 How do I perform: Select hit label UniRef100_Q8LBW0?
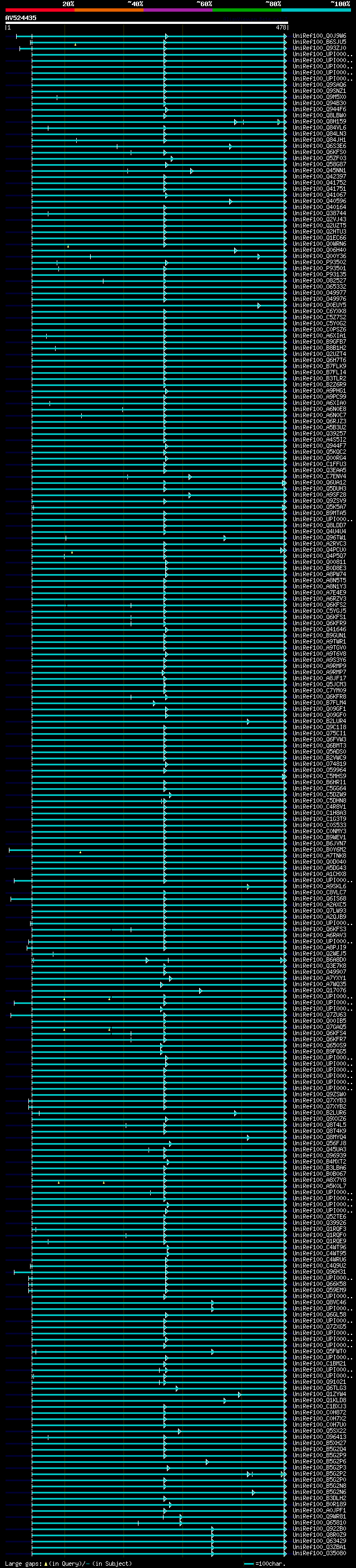click(319, 116)
